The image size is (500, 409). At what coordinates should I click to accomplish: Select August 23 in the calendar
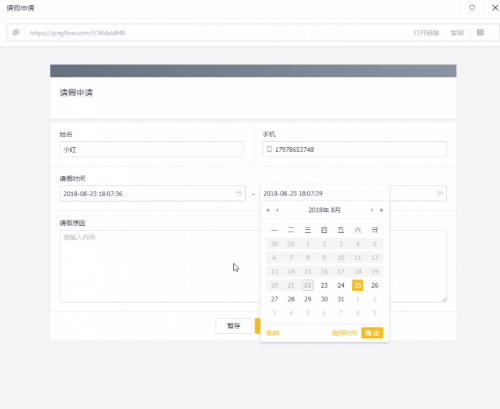click(x=324, y=285)
